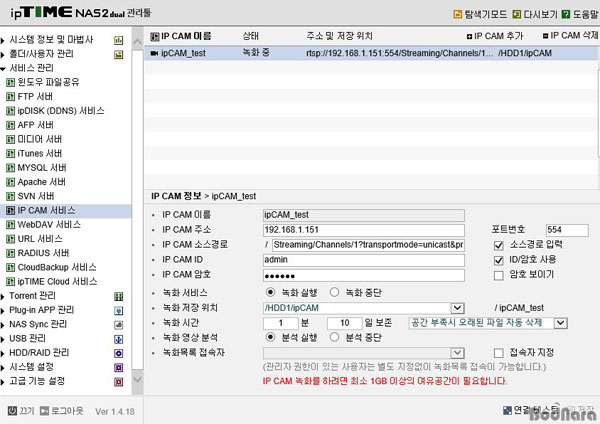Click the camera icon beside ipCAM_test row
The width and height of the screenshot is (600, 424).
tap(153, 54)
